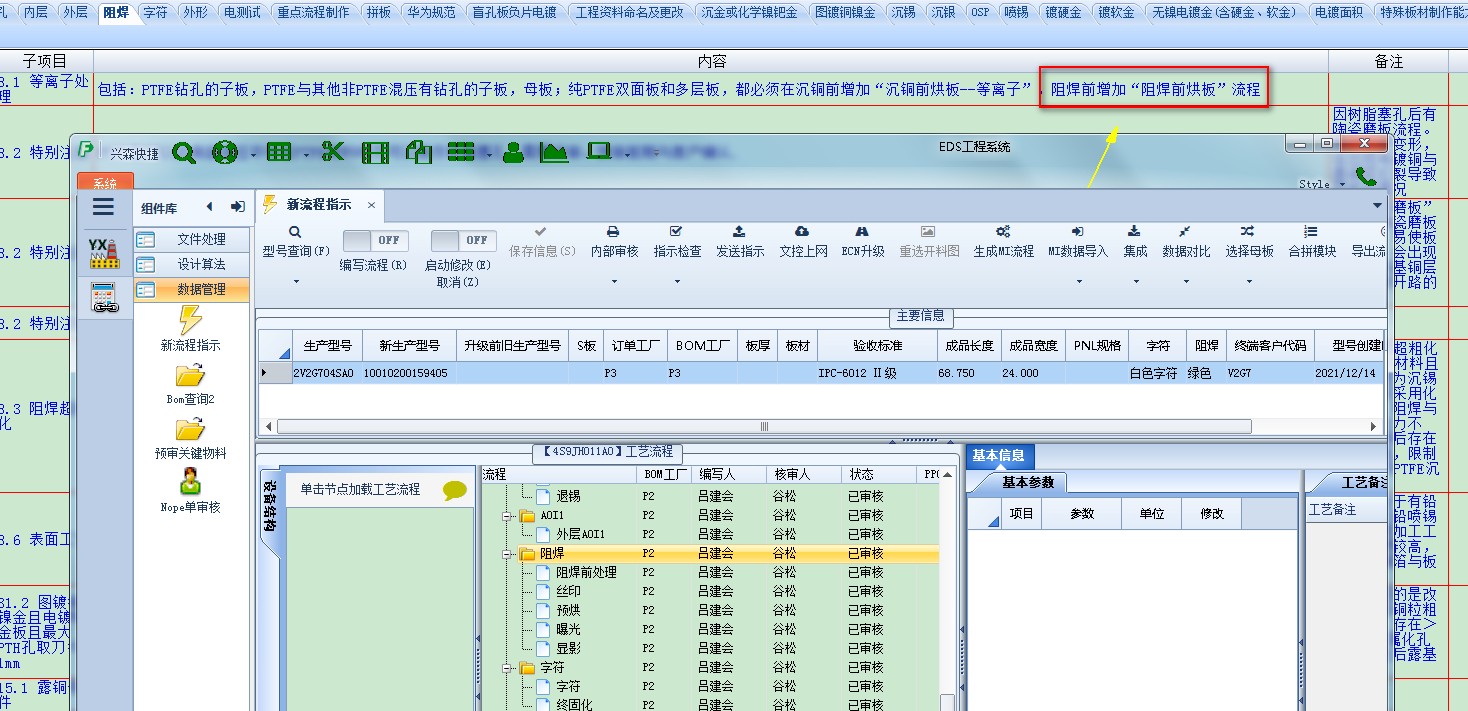The image size is (1468, 711).
Task: Collapse the 字符 folder tree node
Action: 508,668
